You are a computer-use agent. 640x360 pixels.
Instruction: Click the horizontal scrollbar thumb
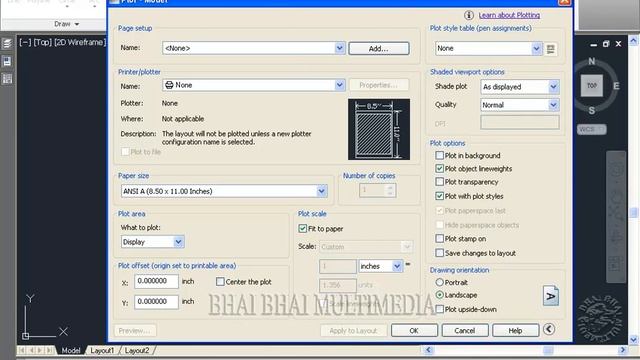548,350
